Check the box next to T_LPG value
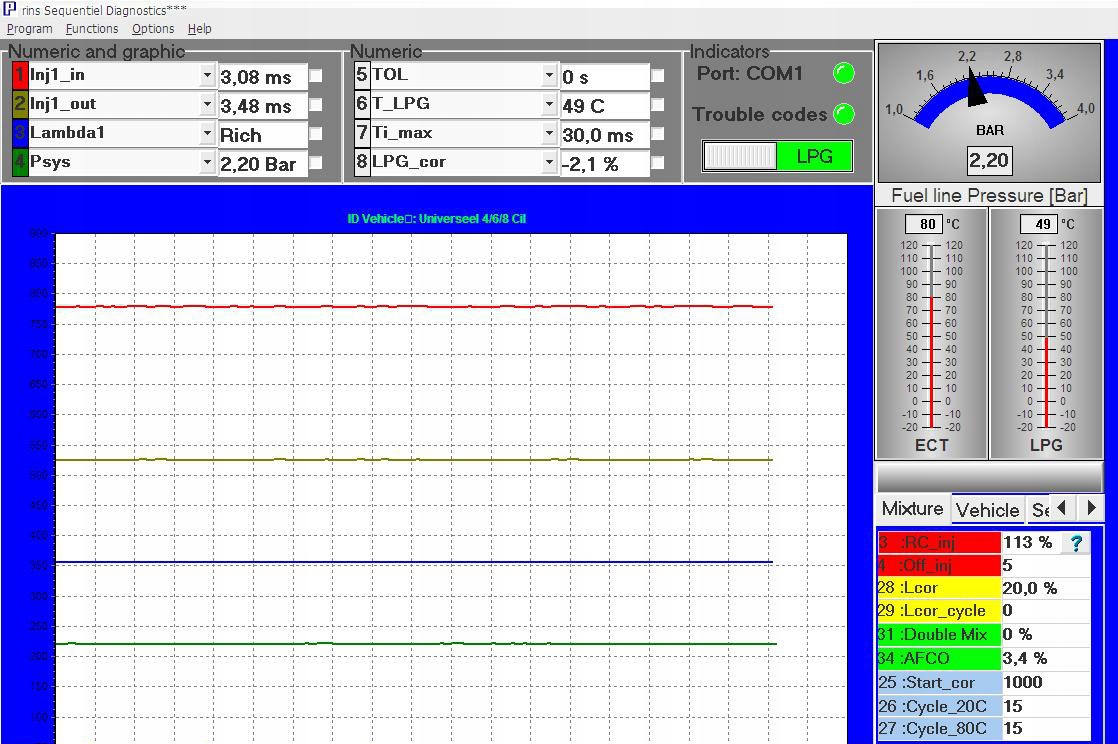The width and height of the screenshot is (1118, 744). [658, 105]
